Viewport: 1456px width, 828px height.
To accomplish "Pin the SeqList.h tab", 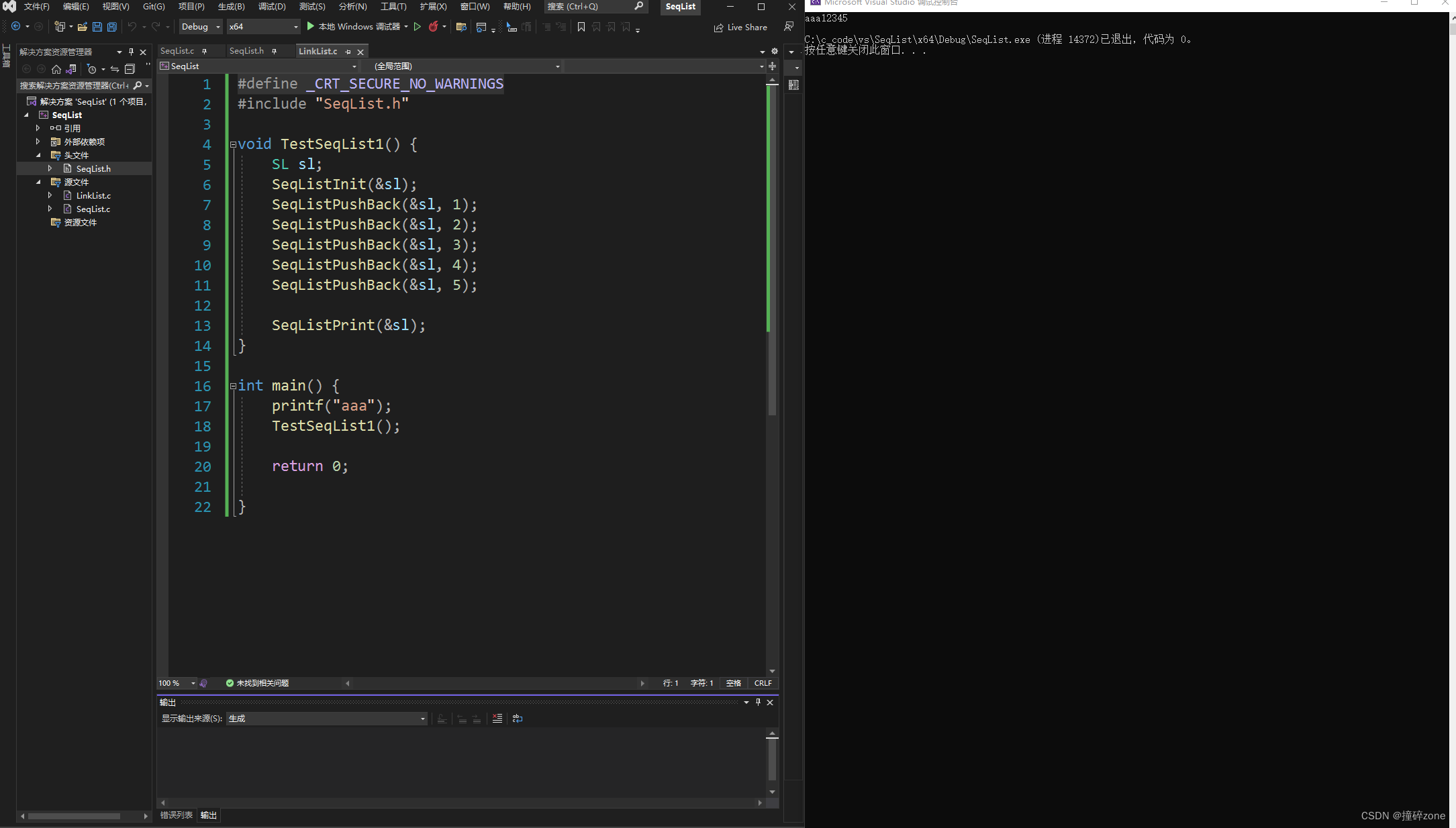I will [275, 51].
